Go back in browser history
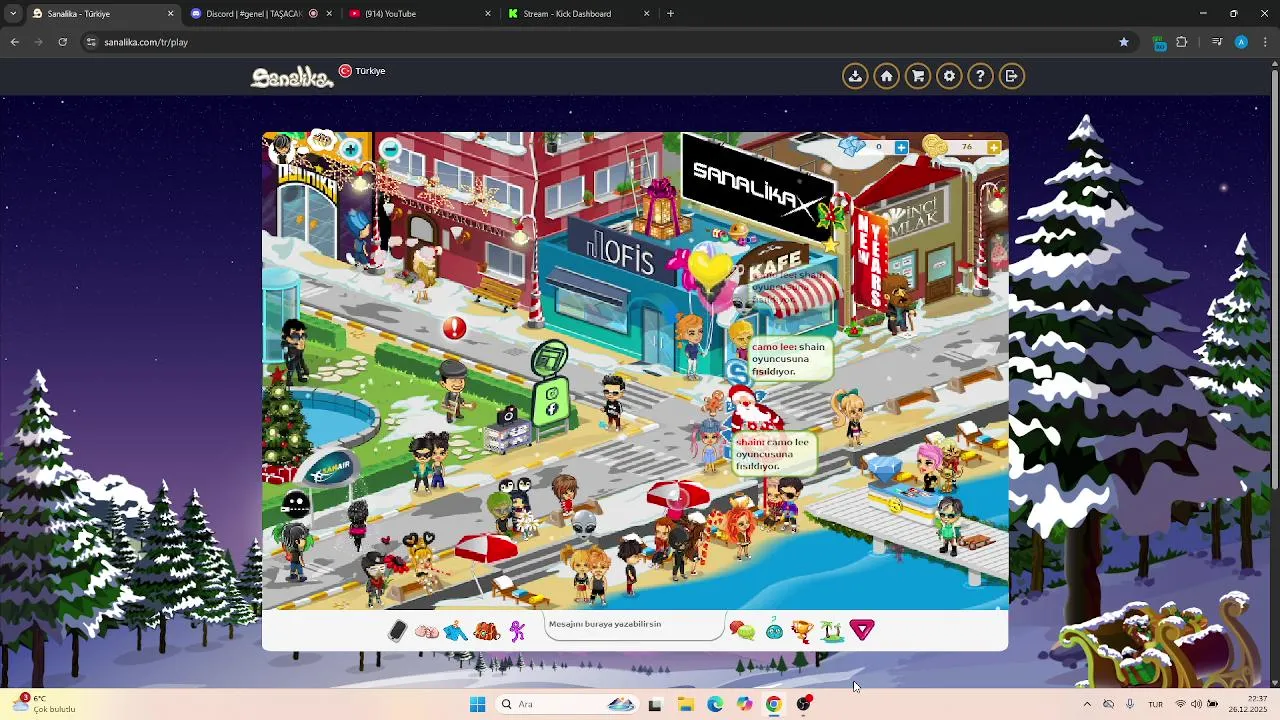 pos(14,42)
